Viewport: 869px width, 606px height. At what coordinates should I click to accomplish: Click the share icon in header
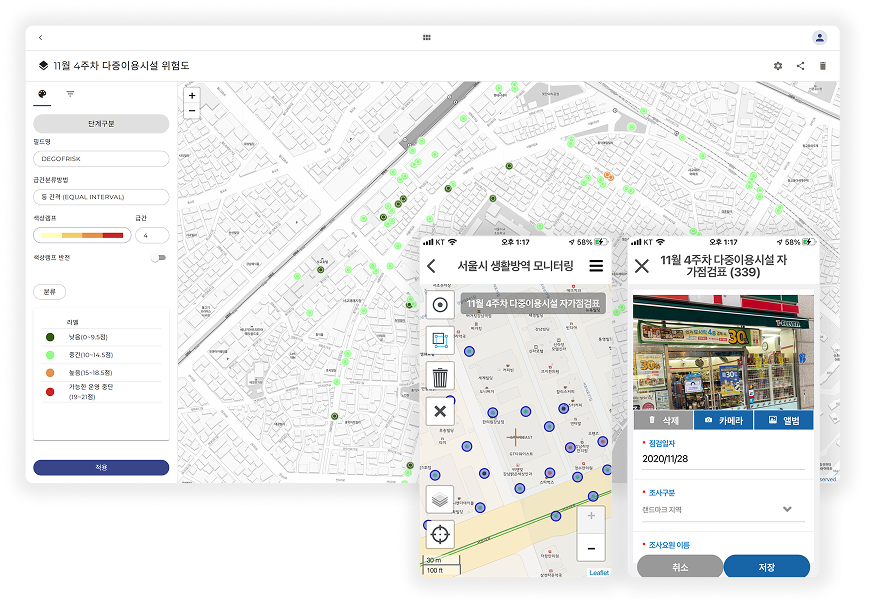coord(800,66)
